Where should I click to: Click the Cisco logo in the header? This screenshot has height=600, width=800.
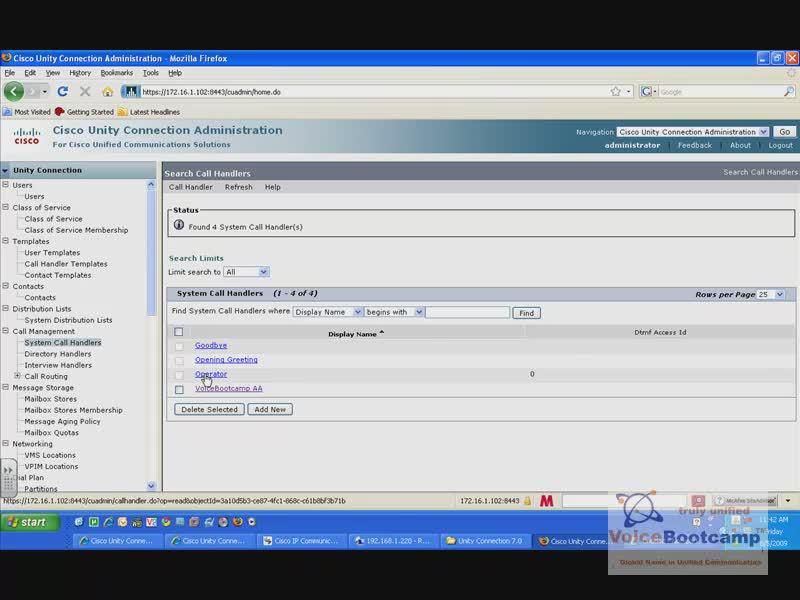click(27, 136)
